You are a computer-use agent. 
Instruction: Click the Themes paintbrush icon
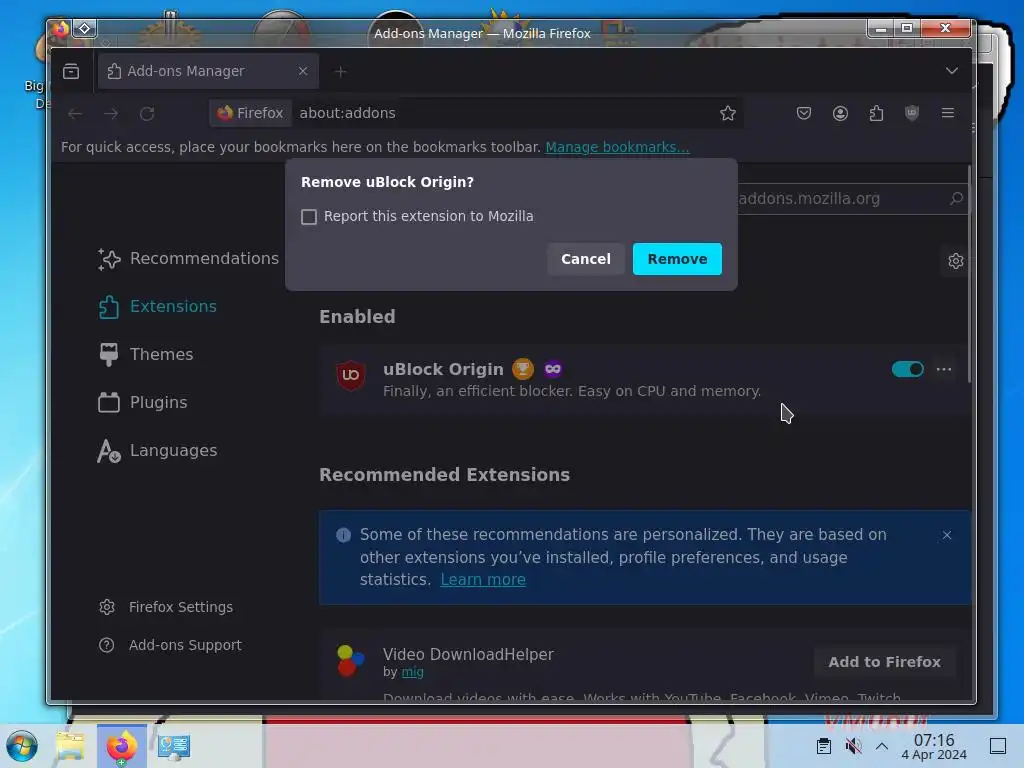click(x=109, y=355)
